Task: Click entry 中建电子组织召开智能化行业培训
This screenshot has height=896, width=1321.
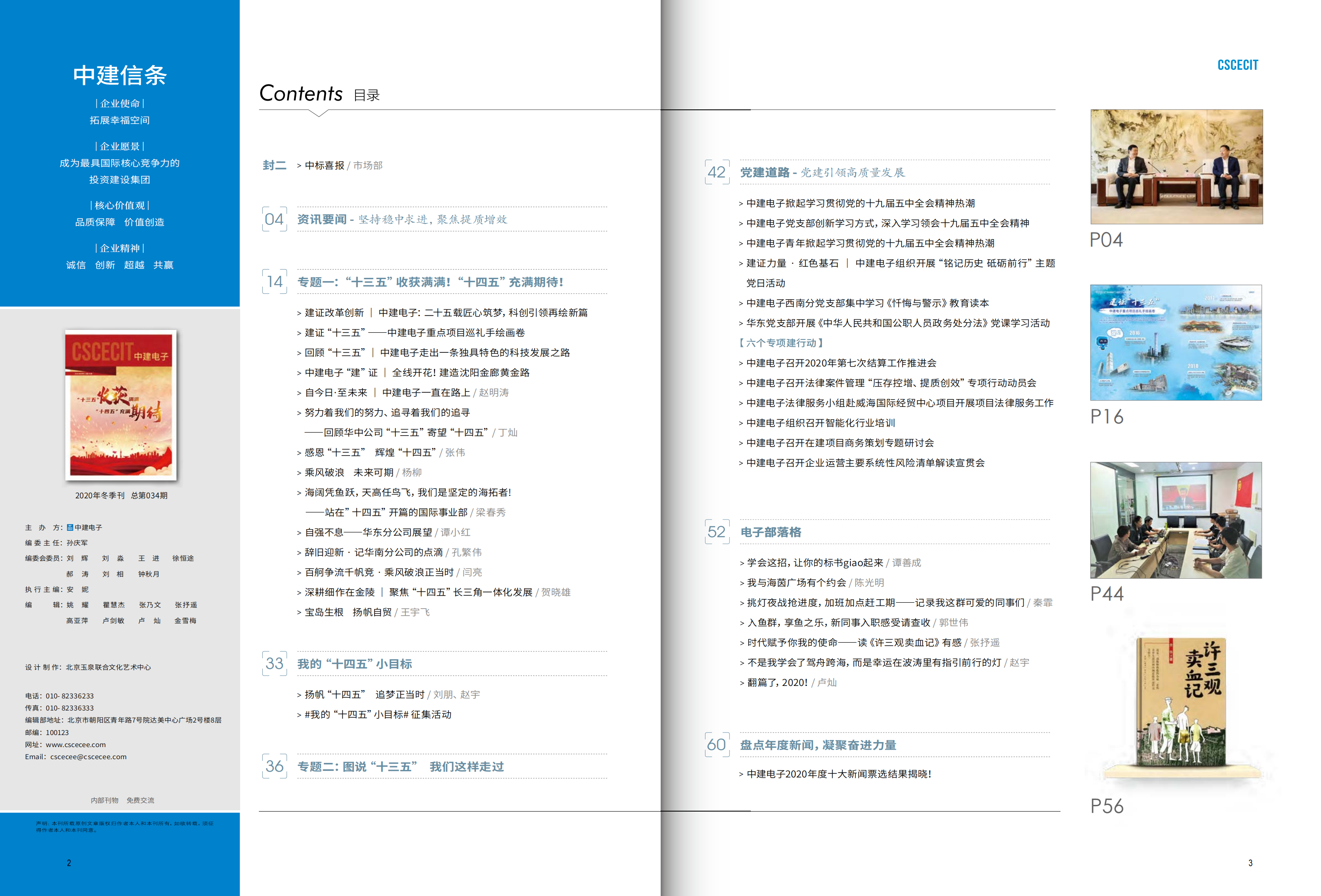Action: (817, 423)
